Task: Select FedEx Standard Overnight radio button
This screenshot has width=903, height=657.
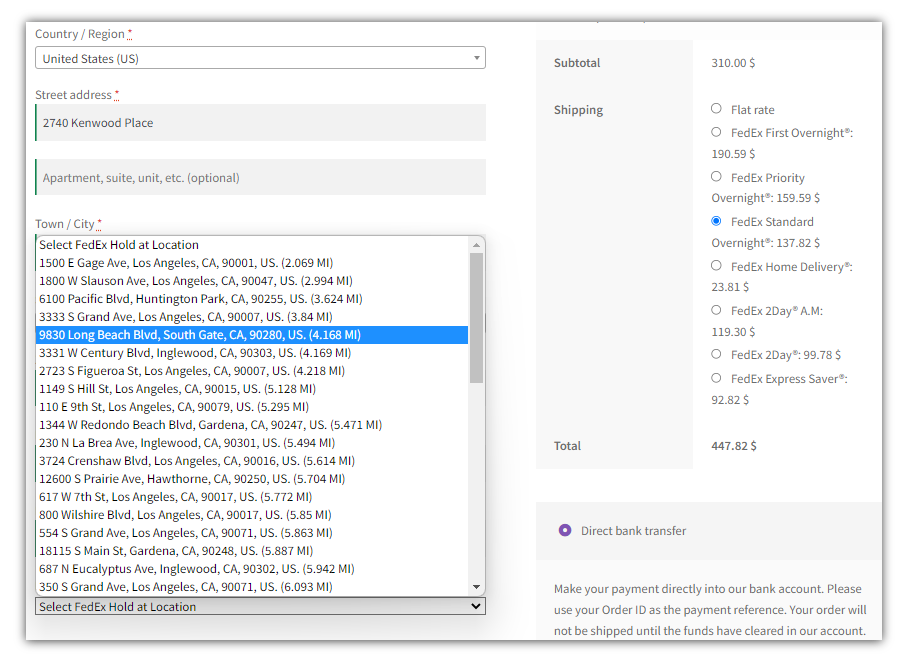Action: (716, 221)
